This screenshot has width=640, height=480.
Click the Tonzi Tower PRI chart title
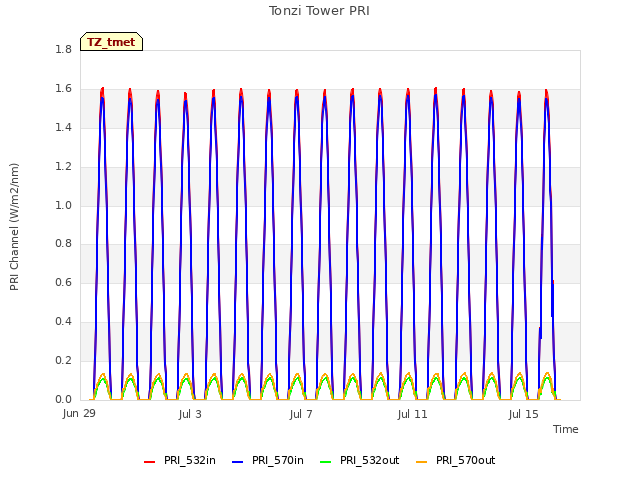pyautogui.click(x=319, y=11)
